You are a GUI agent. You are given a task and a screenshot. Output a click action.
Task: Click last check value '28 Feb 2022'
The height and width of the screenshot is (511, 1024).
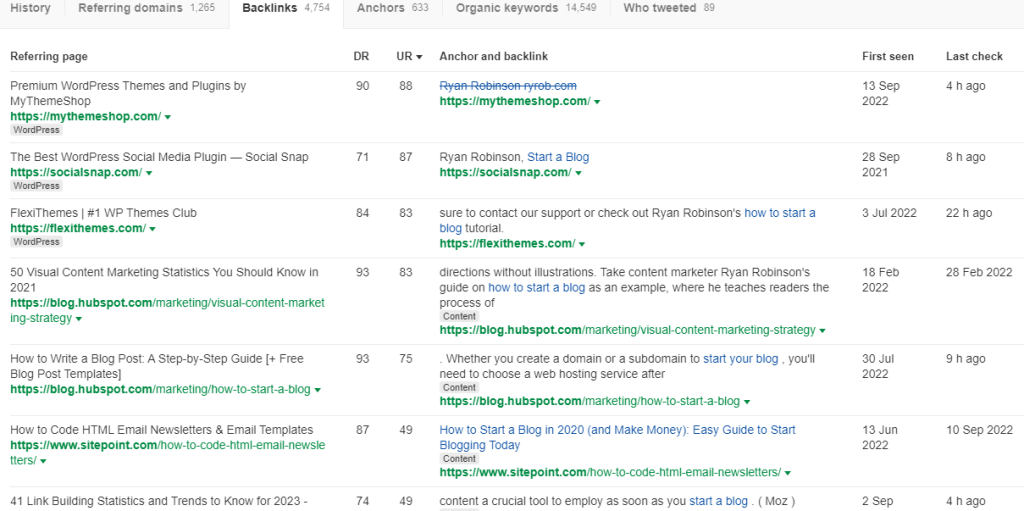click(x=979, y=272)
